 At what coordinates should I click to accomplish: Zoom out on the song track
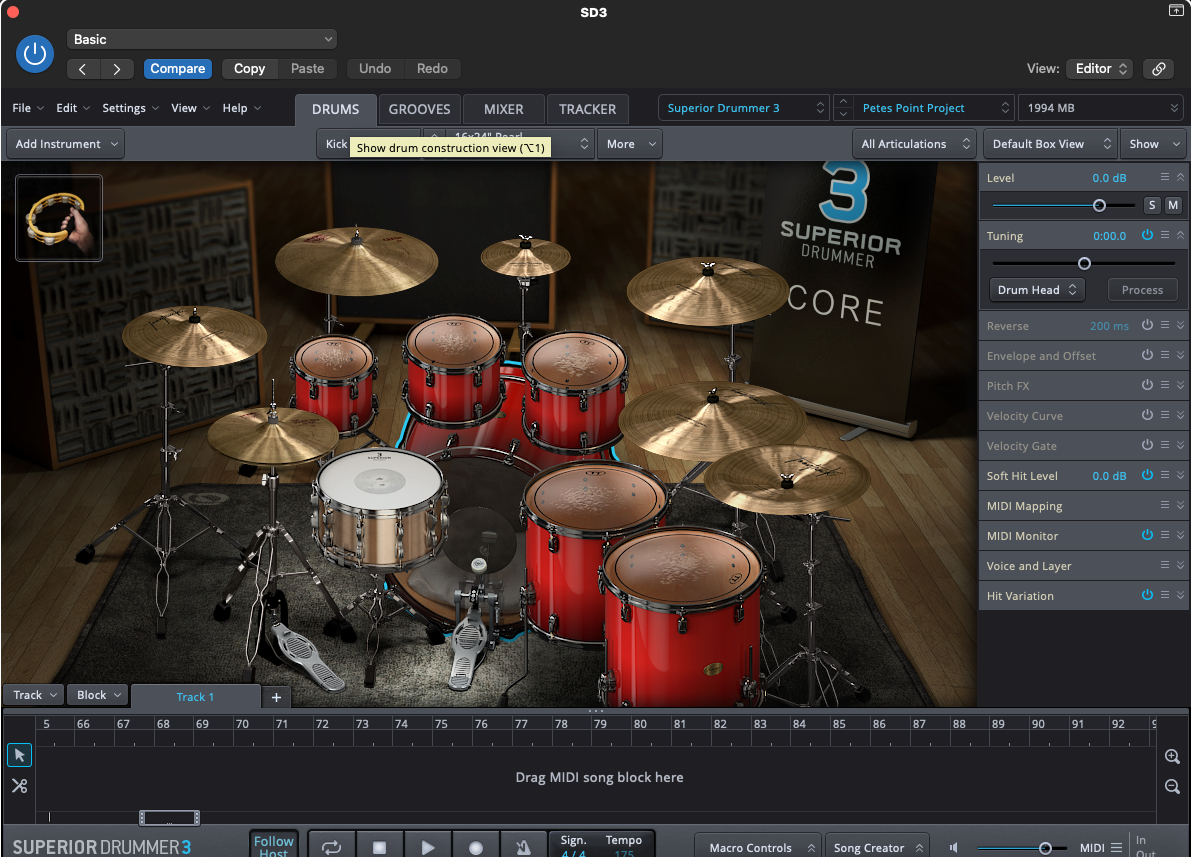point(1172,787)
